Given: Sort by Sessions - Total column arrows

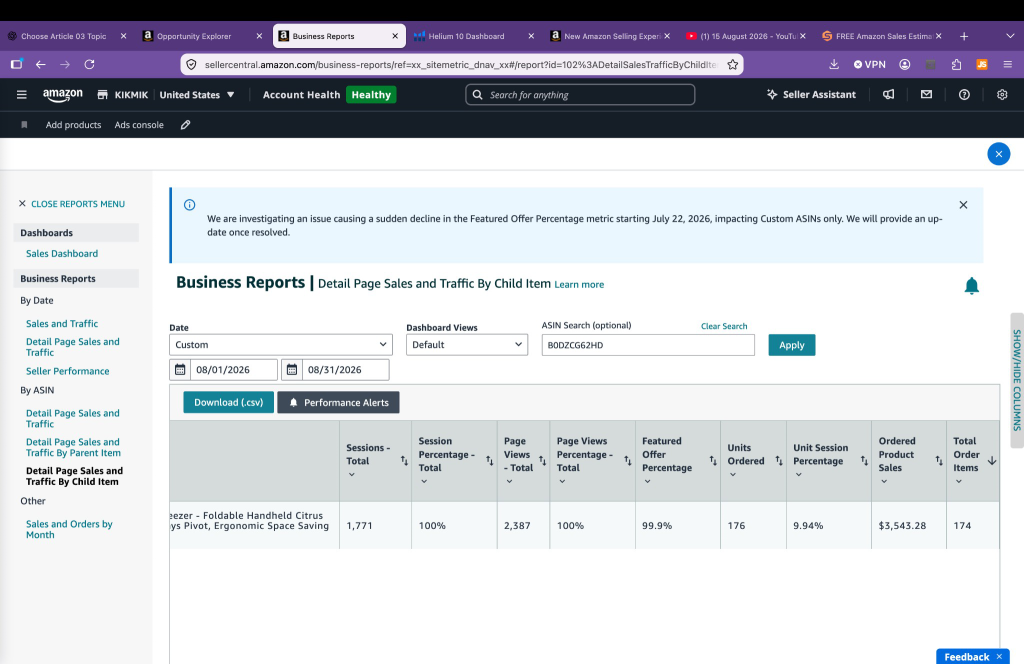Looking at the screenshot, I should point(404,461).
